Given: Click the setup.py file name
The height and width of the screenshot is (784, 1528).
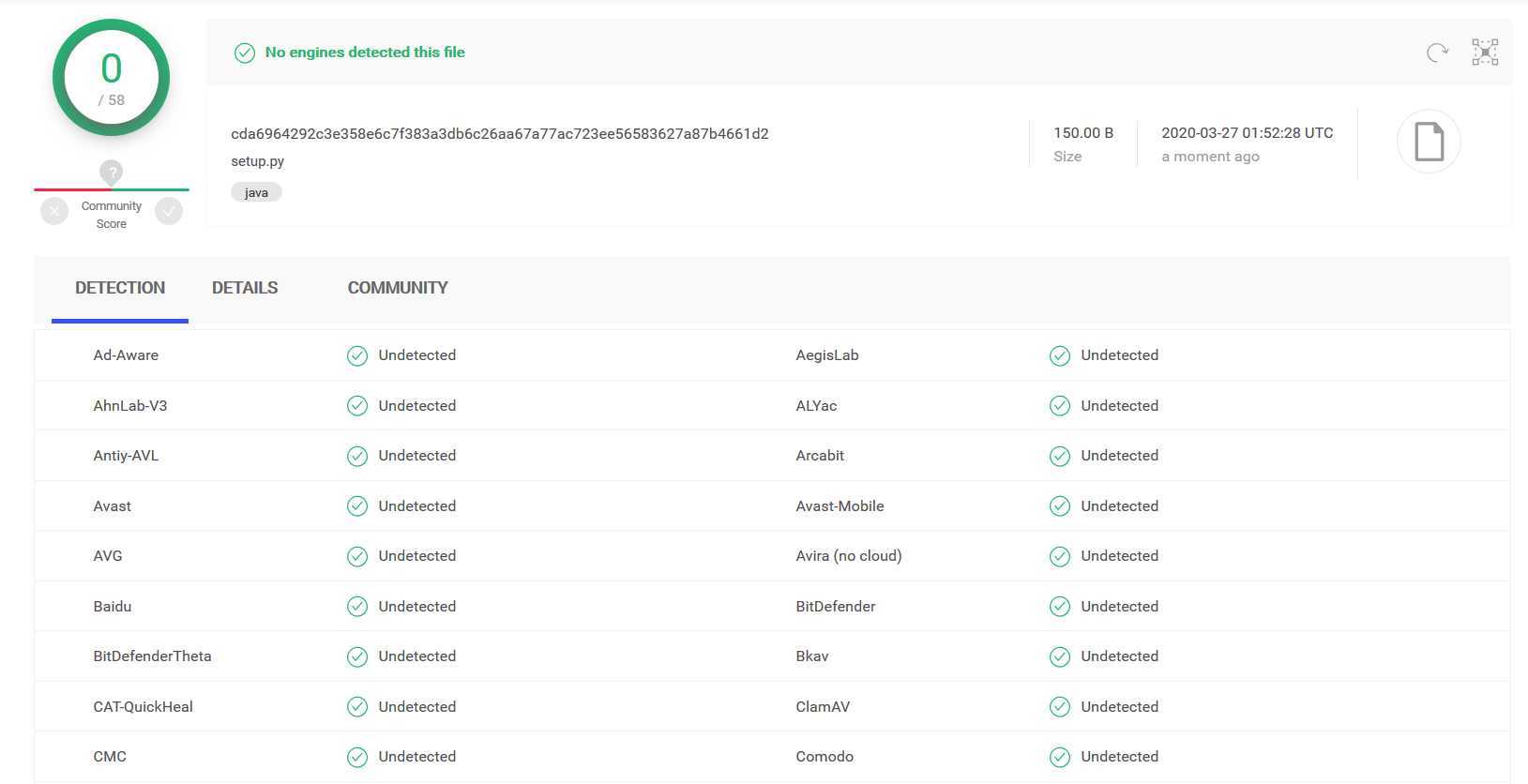Looking at the screenshot, I should [x=258, y=161].
